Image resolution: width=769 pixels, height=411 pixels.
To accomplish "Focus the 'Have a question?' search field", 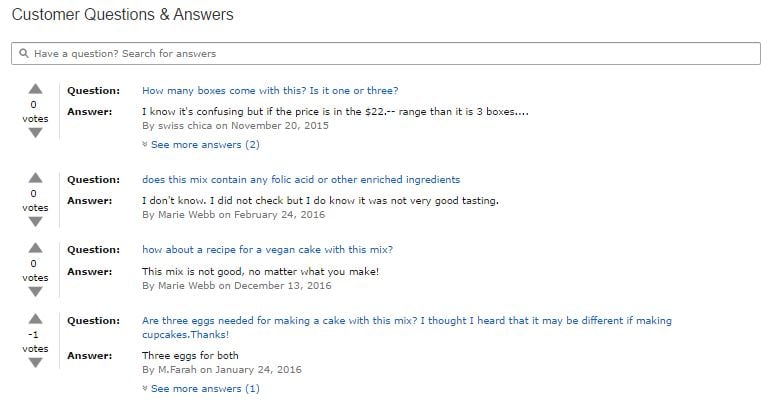I will point(385,53).
